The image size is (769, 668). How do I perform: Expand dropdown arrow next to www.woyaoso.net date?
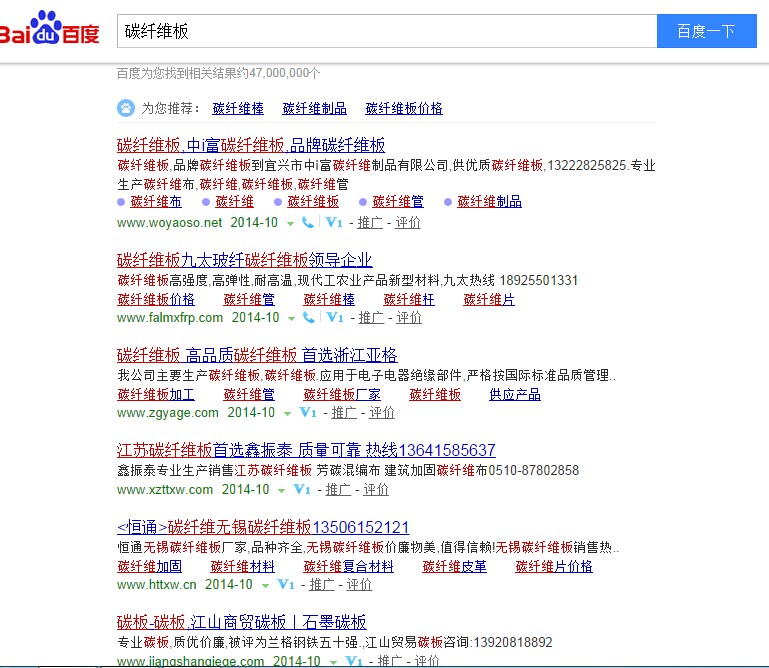pyautogui.click(x=290, y=224)
